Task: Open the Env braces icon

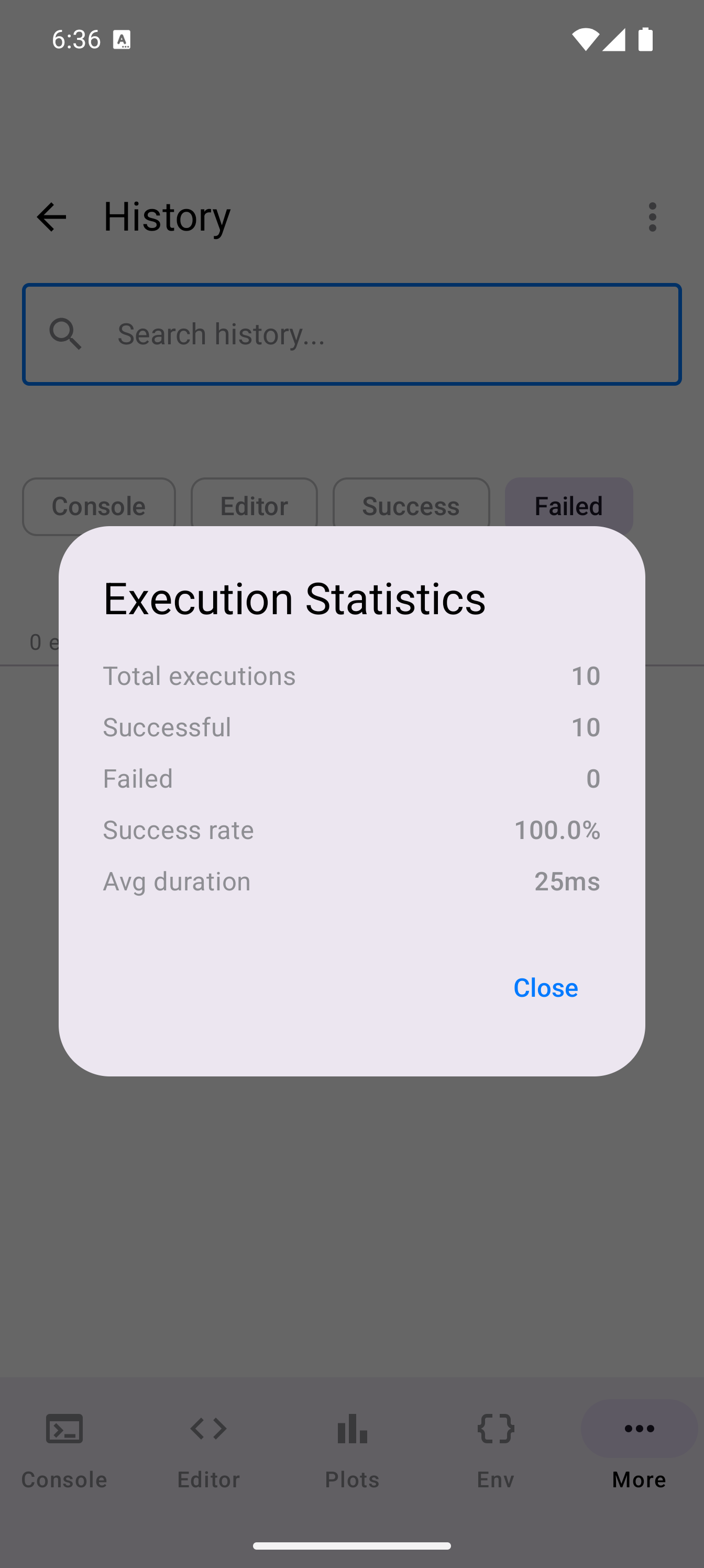Action: pos(496,1428)
